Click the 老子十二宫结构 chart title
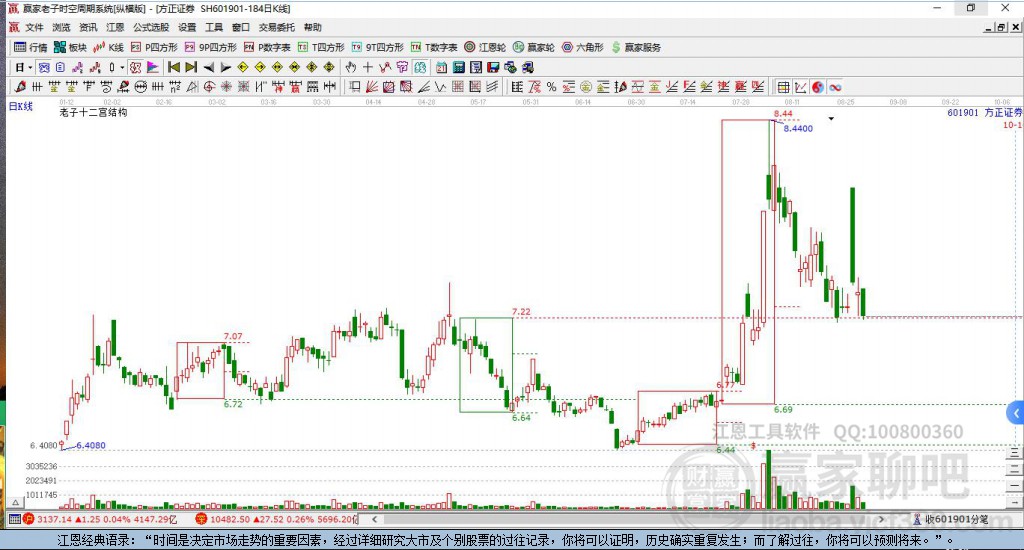1024x550 pixels. pos(93,112)
